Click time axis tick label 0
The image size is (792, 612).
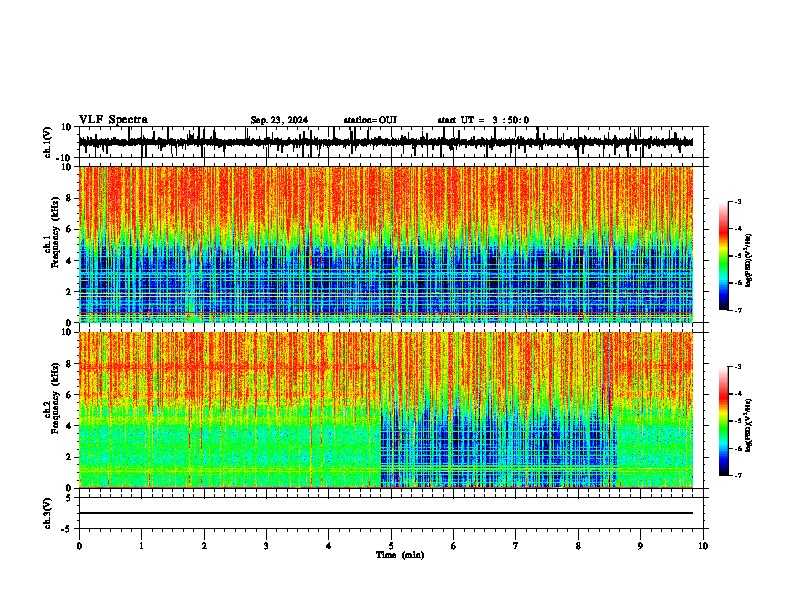pos(79,546)
